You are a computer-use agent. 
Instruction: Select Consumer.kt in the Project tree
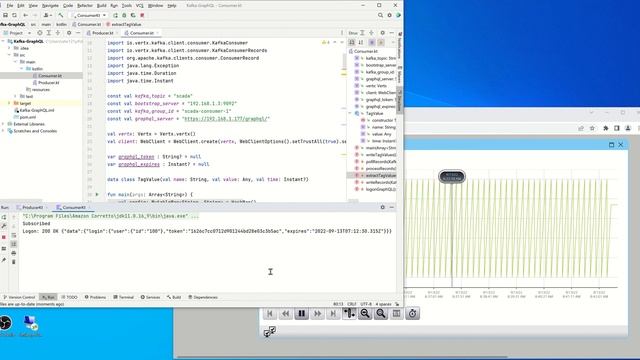(x=50, y=76)
